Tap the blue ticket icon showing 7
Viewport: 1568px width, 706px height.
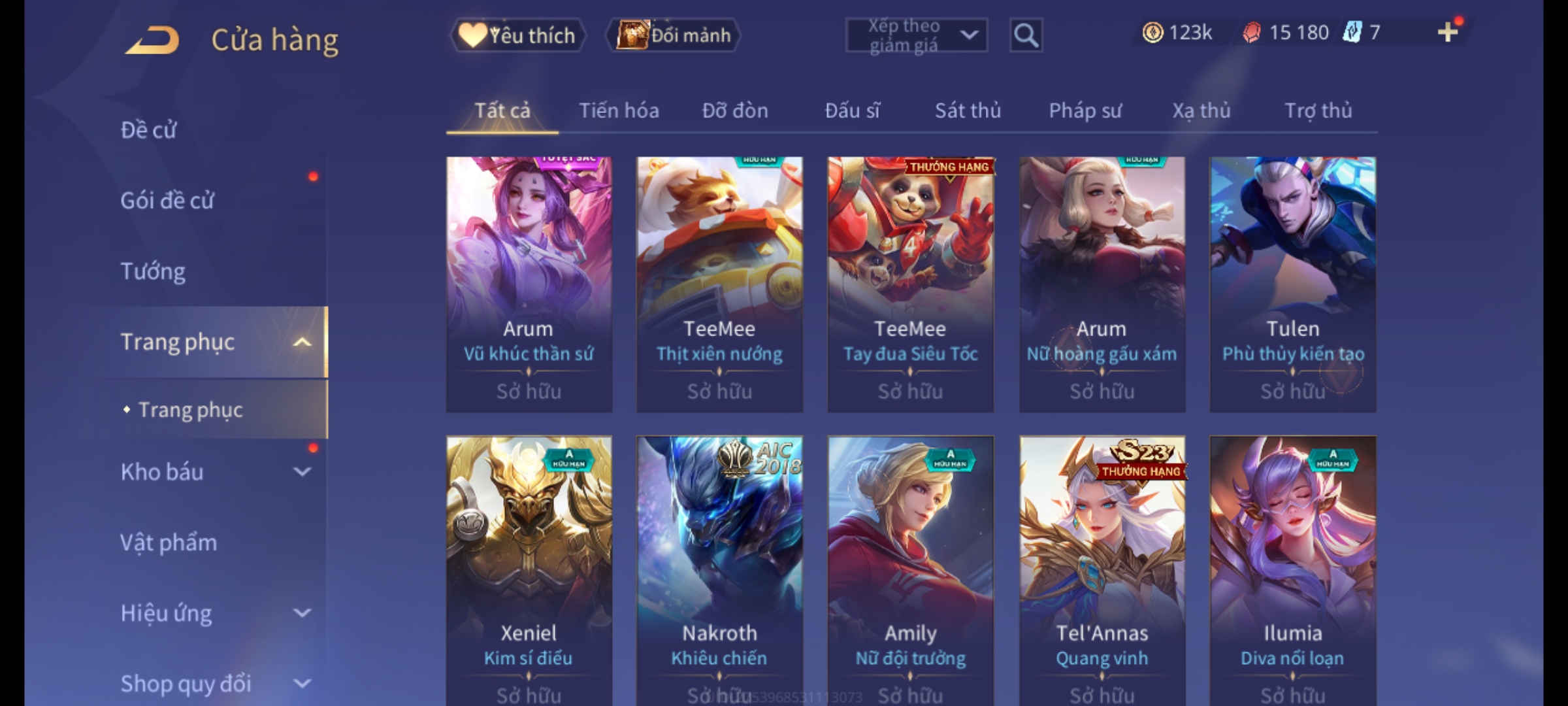(1351, 32)
